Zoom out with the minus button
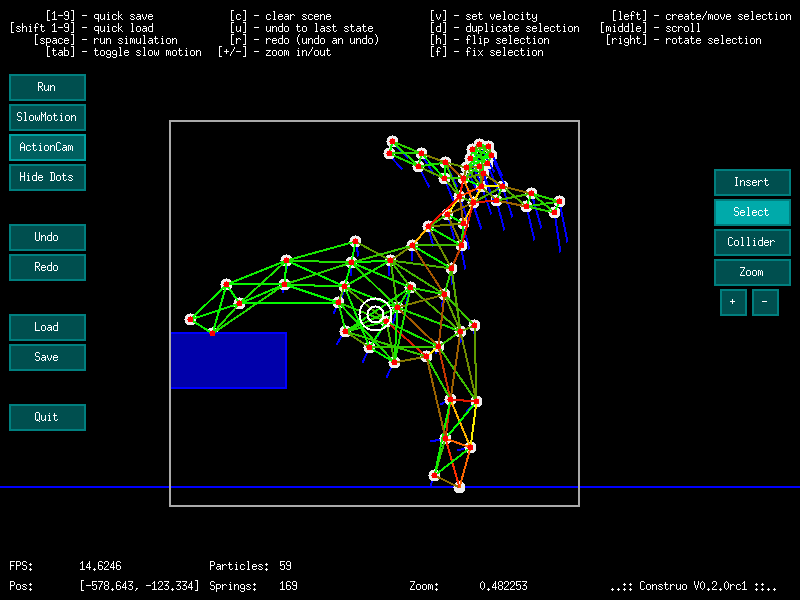Screen dimensions: 800x600 [765, 302]
